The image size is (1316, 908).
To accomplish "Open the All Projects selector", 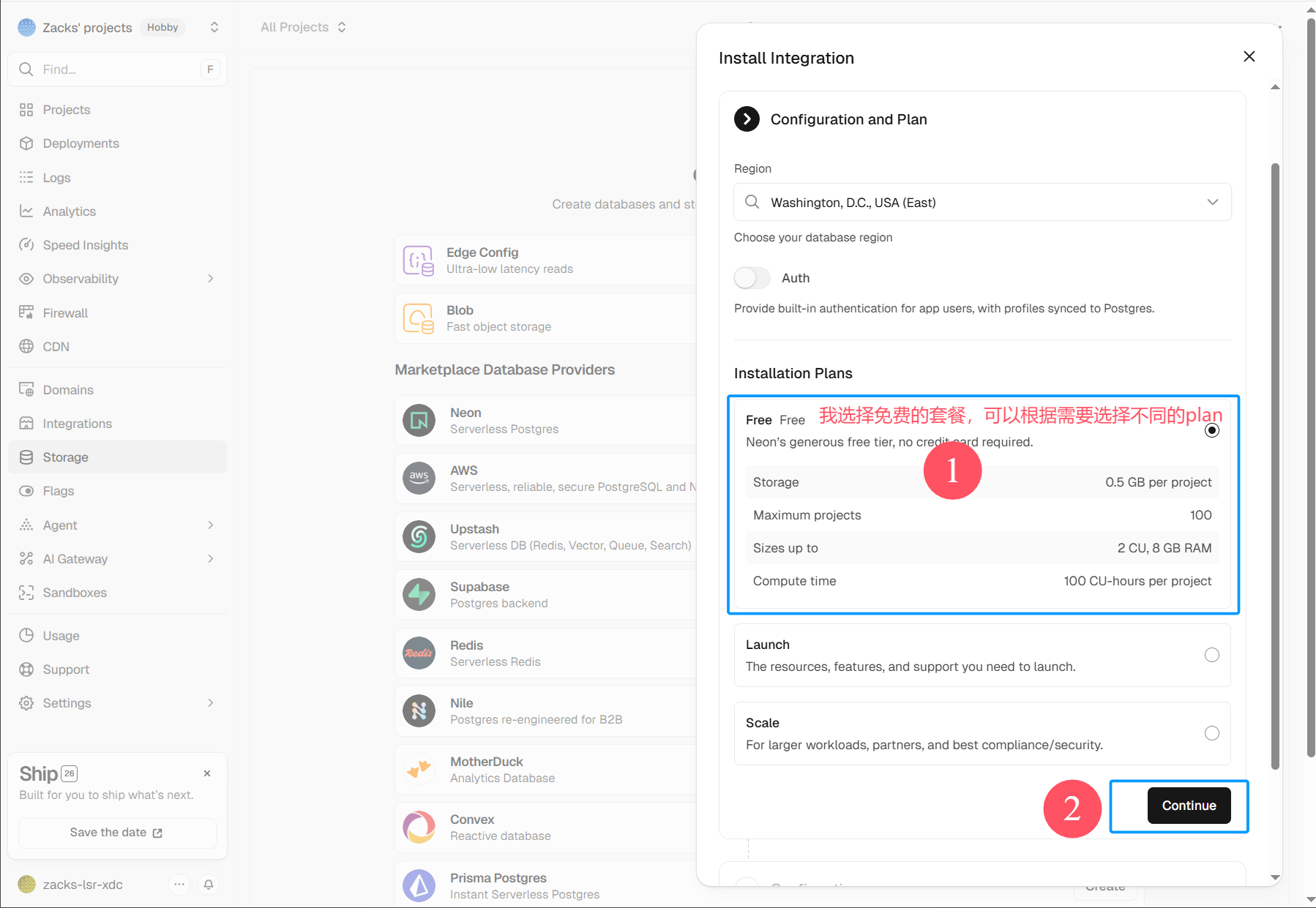I will click(303, 27).
